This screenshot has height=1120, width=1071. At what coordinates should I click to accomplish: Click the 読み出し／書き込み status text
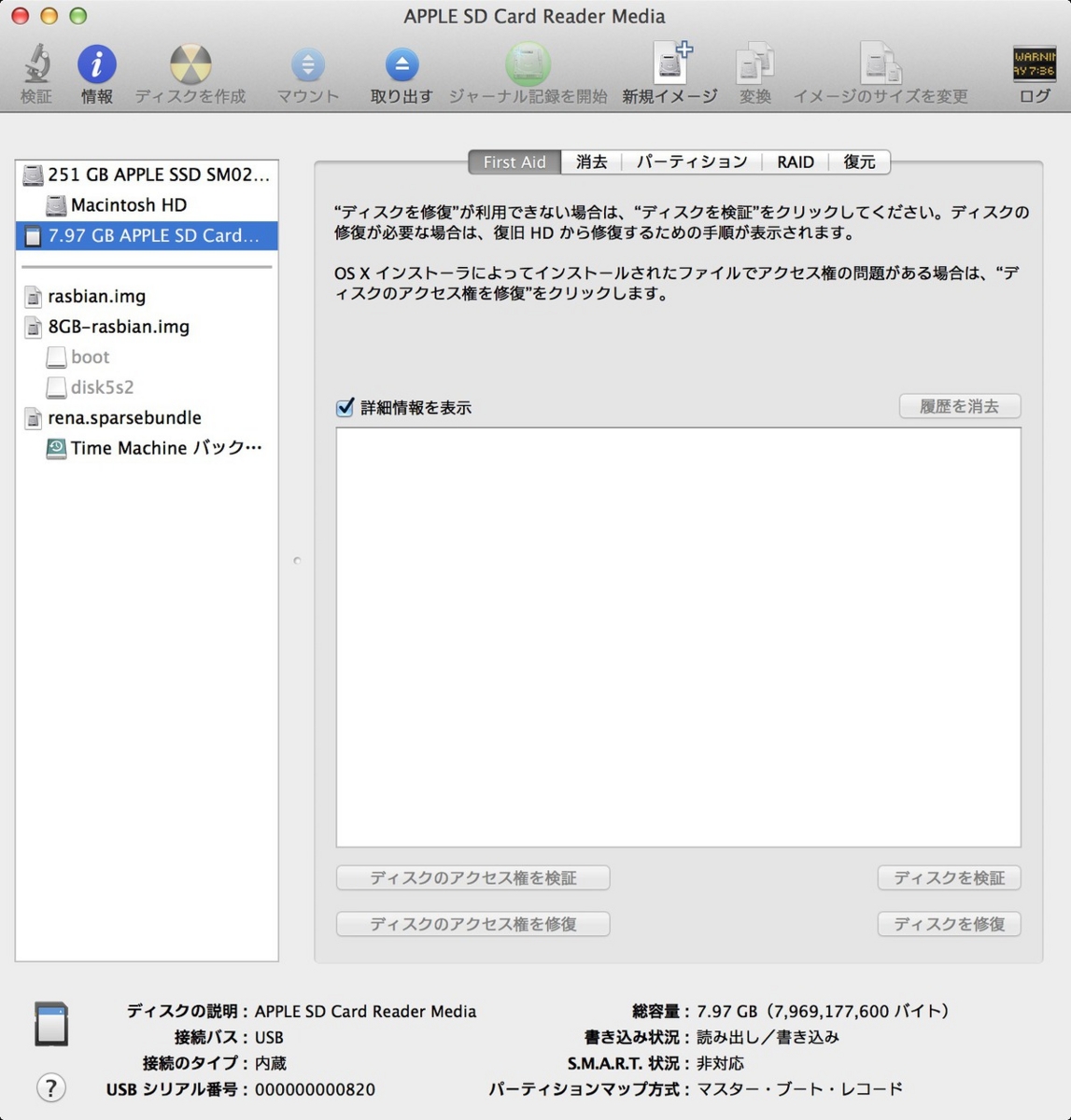point(768,1037)
